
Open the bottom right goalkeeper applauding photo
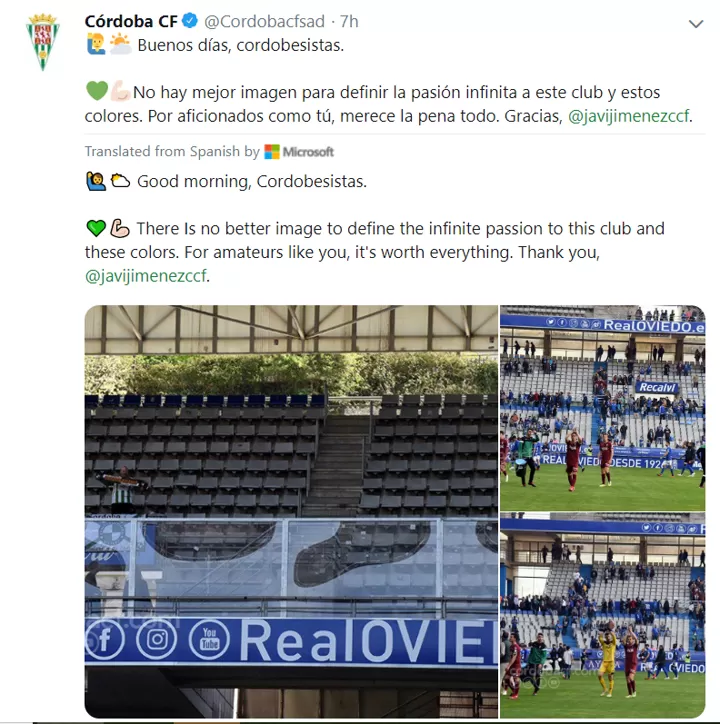602,615
